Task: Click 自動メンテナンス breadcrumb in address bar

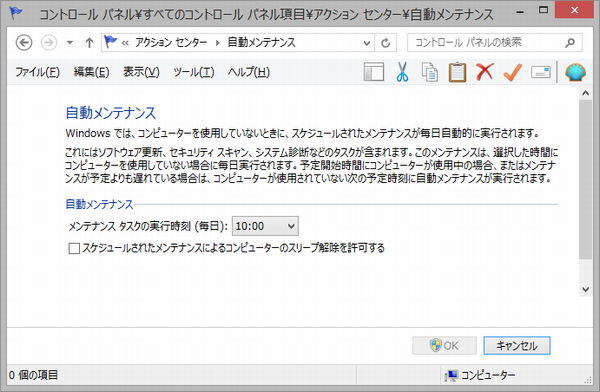Action: click(x=261, y=42)
